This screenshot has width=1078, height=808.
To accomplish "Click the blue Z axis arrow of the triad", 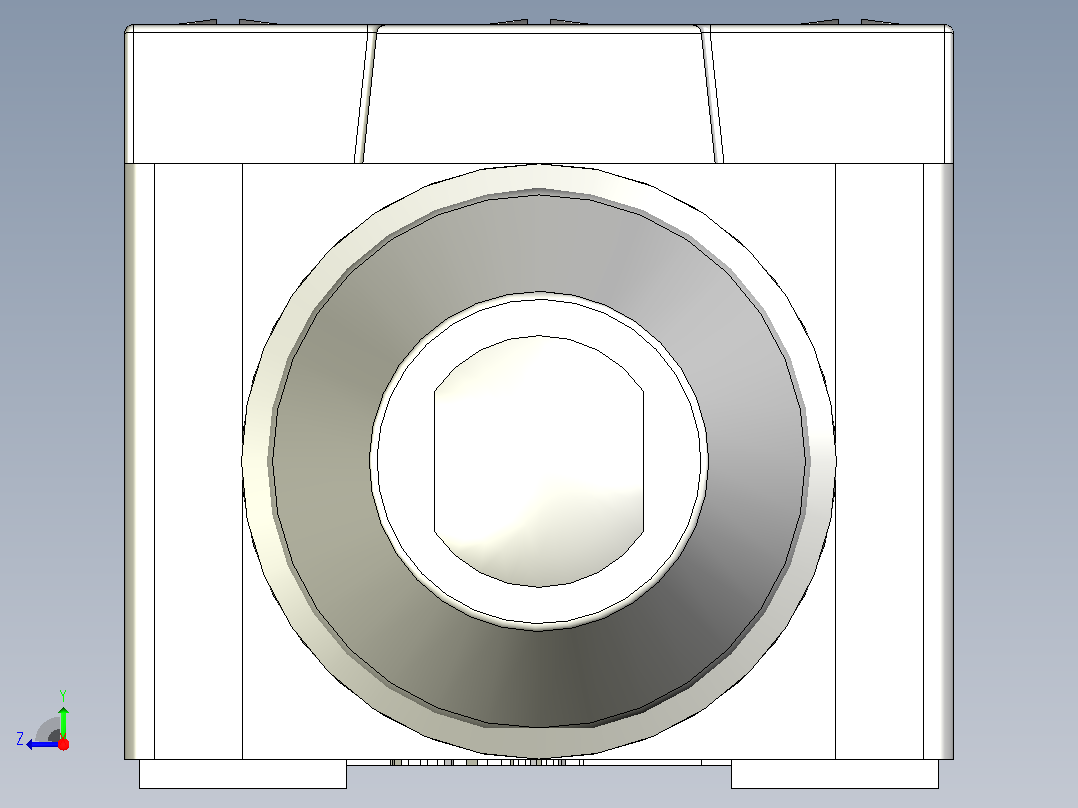I will click(x=43, y=745).
